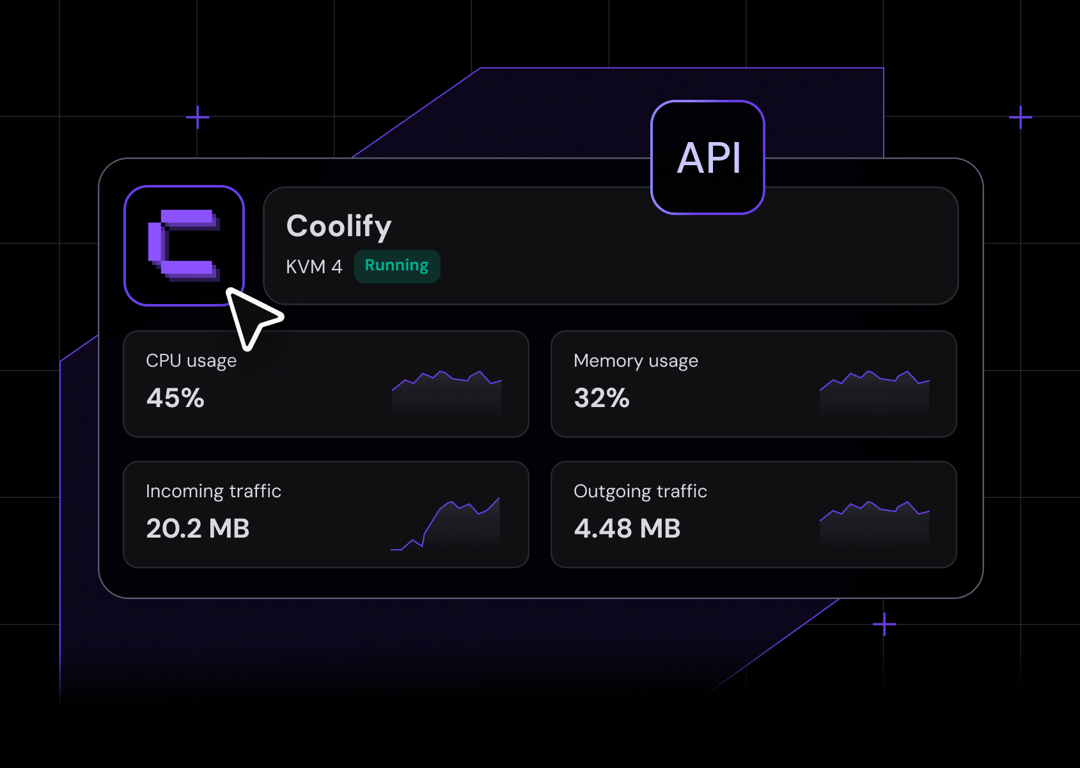Switch to the Outgoing traffic card
Viewport: 1080px width, 768px height.
click(753, 513)
